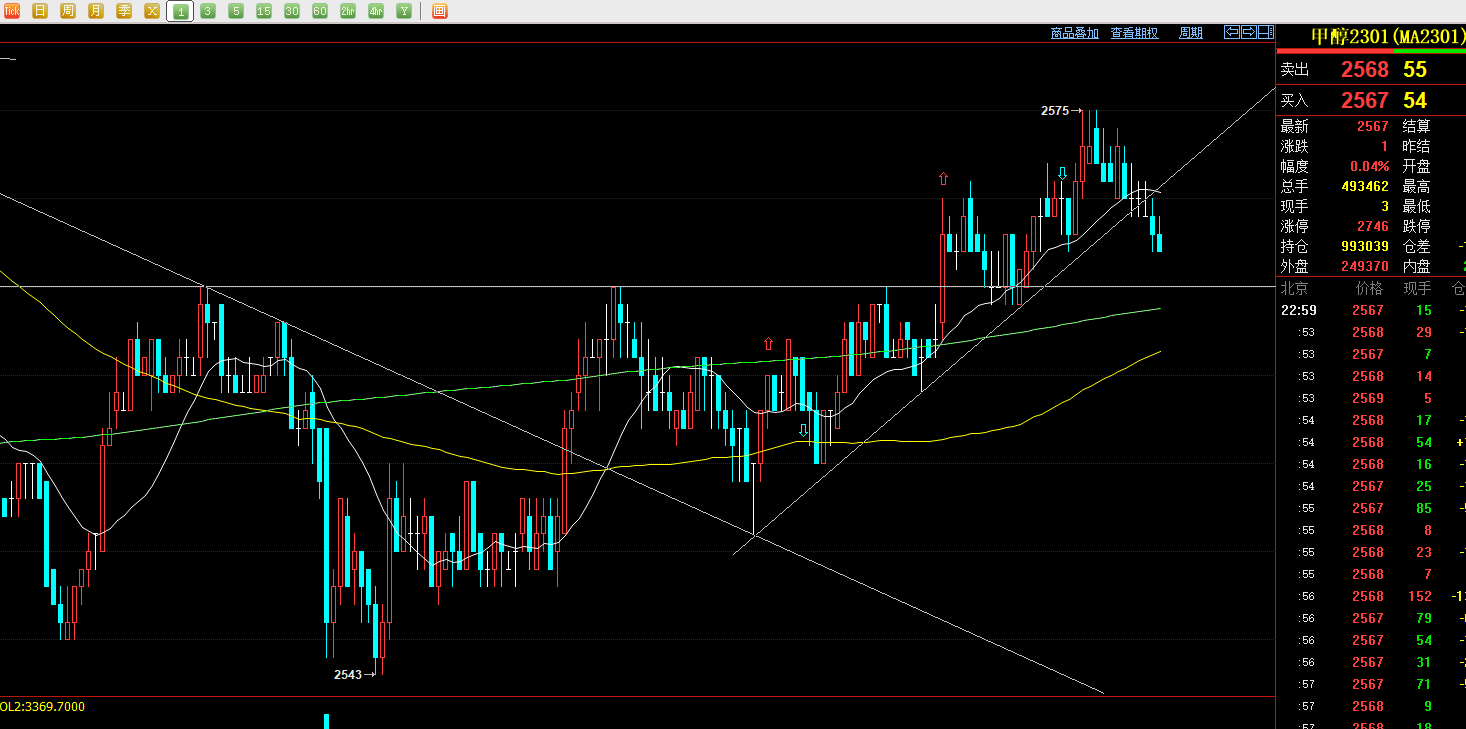Select tick row with volume 152
Screen dimensions: 1466x729
(1371, 596)
